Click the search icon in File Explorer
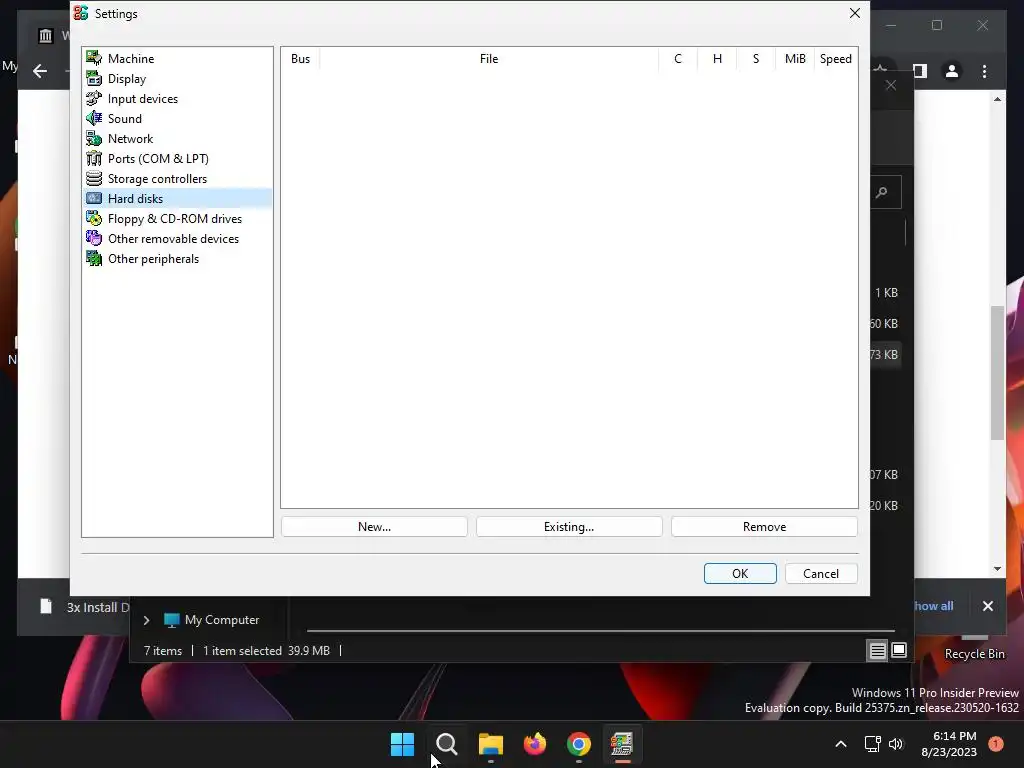 882,192
